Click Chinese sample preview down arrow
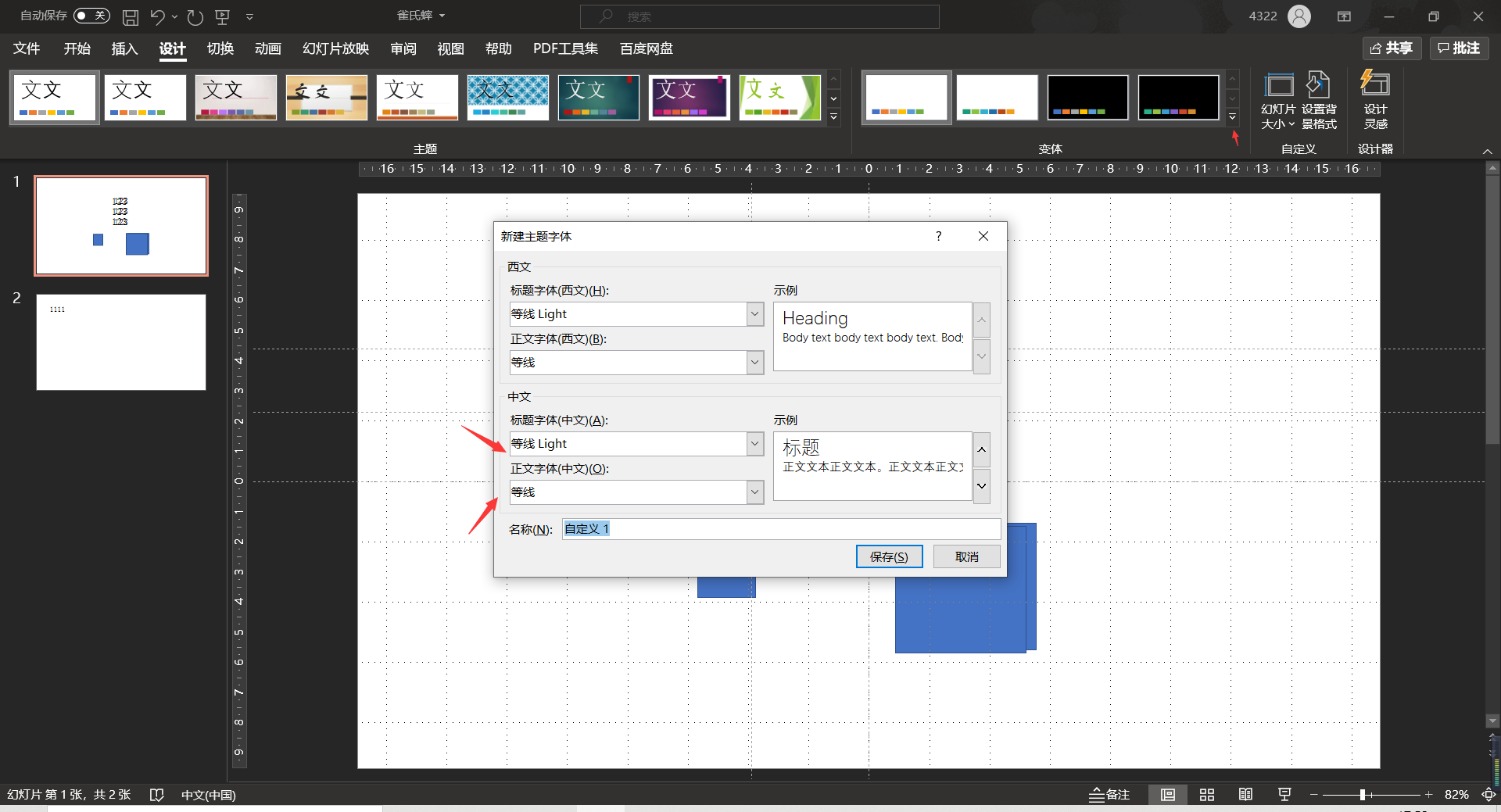Screen dimensions: 1501x812 [982, 486]
